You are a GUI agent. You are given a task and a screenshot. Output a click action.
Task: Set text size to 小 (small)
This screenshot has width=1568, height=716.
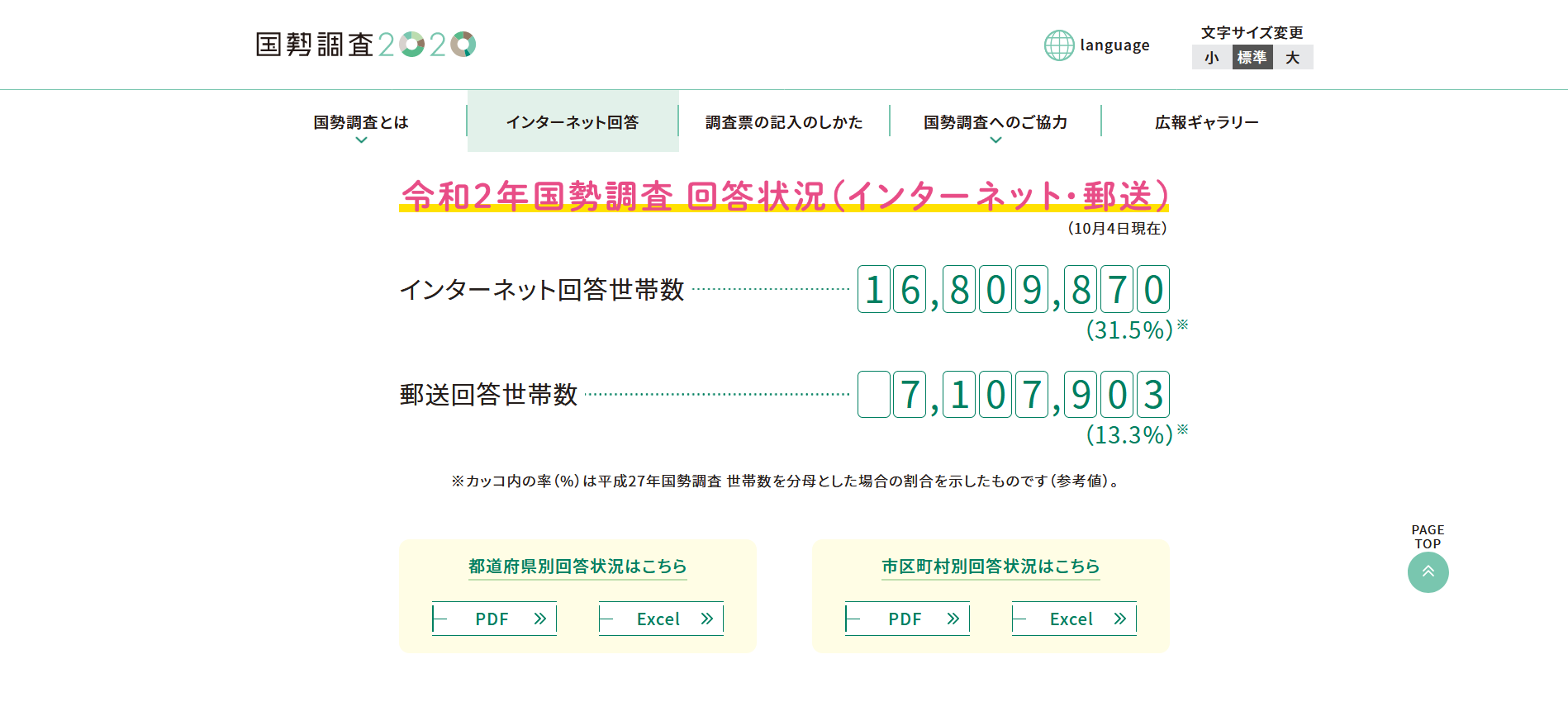[1212, 57]
